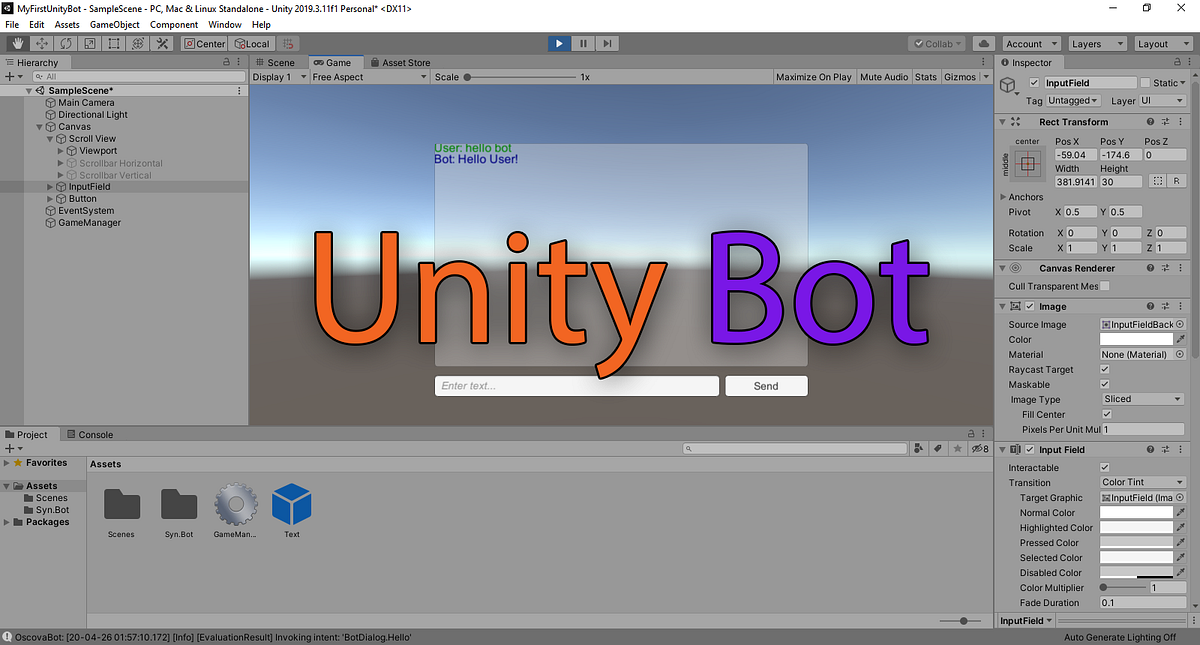Uncheck the Maskable option
1200x645 pixels.
click(1106, 384)
